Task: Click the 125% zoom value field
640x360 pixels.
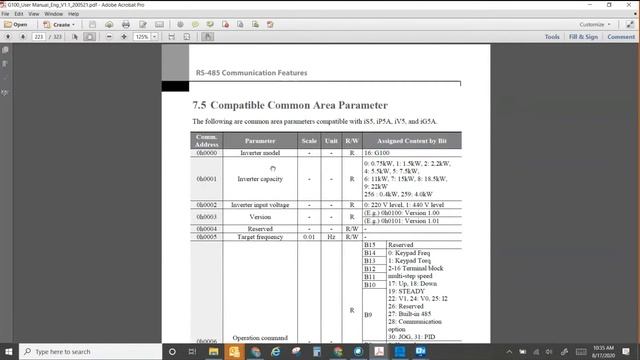Action: (x=142, y=37)
